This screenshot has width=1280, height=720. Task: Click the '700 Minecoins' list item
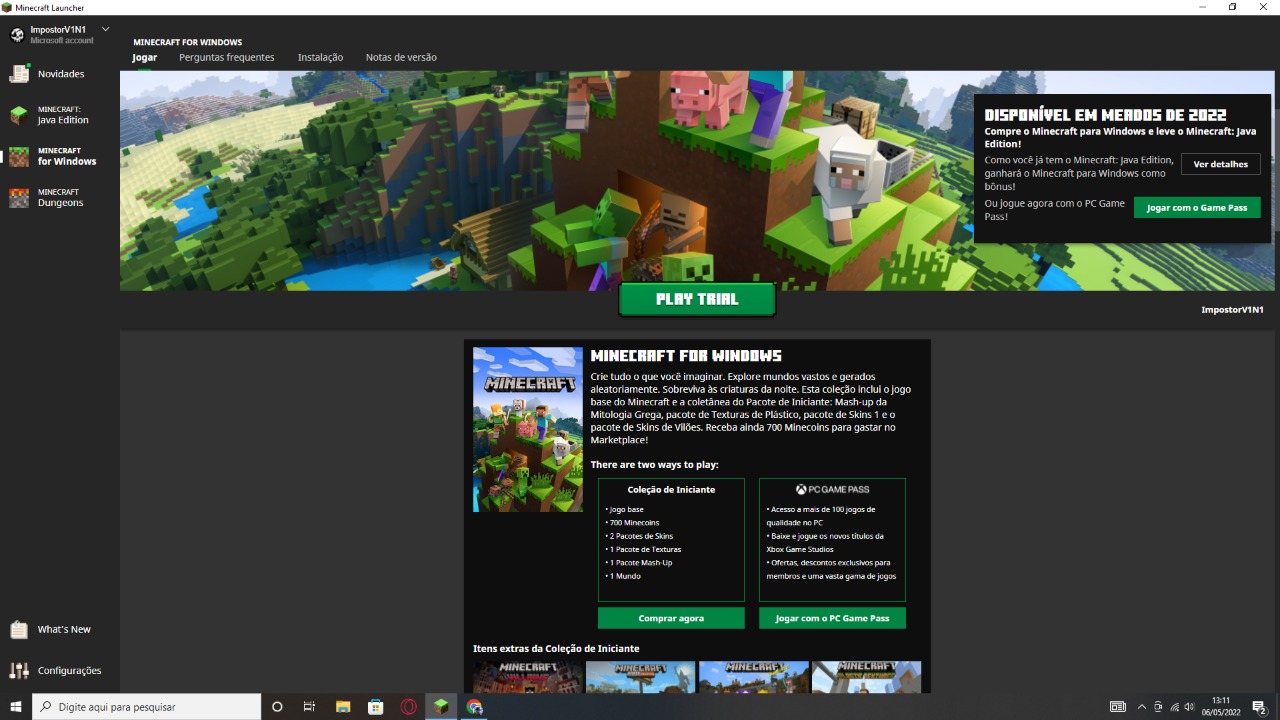coord(633,523)
